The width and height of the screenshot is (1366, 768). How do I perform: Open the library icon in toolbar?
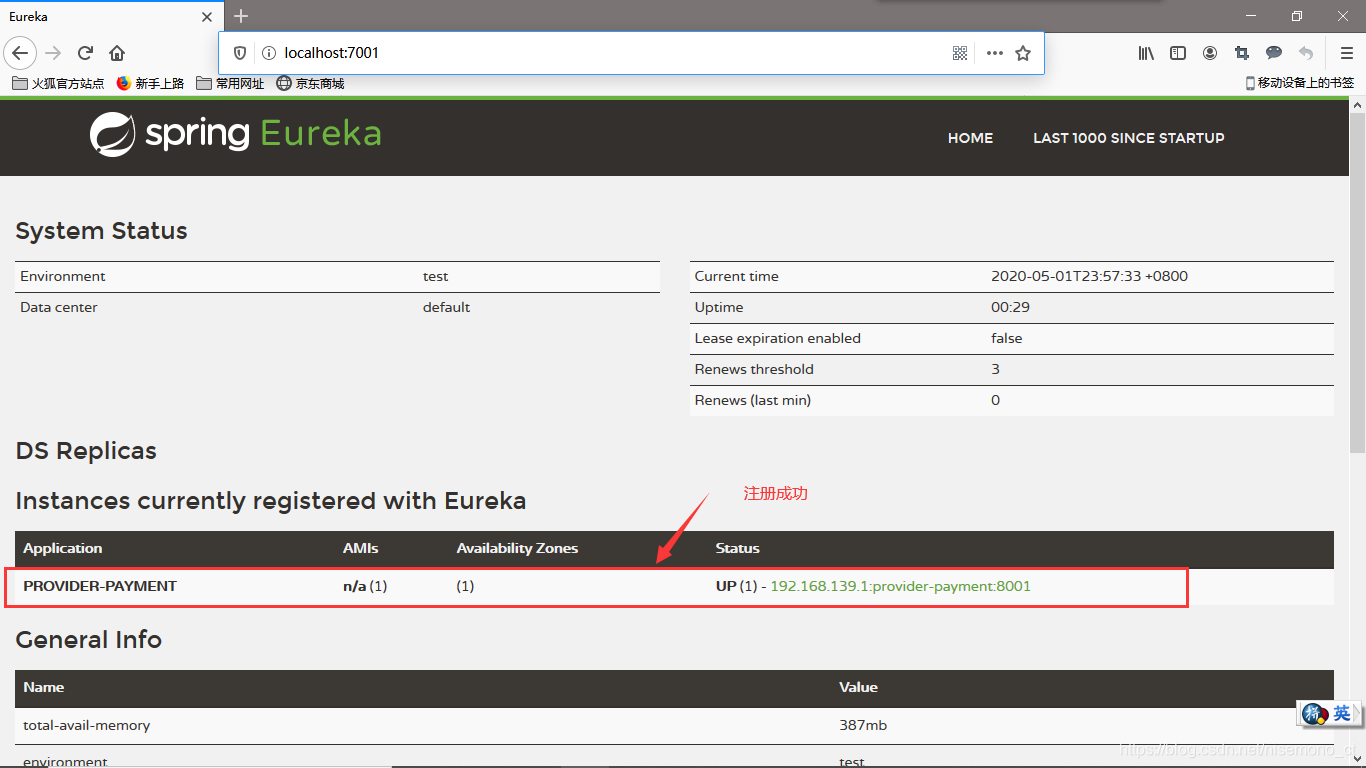[x=1146, y=53]
